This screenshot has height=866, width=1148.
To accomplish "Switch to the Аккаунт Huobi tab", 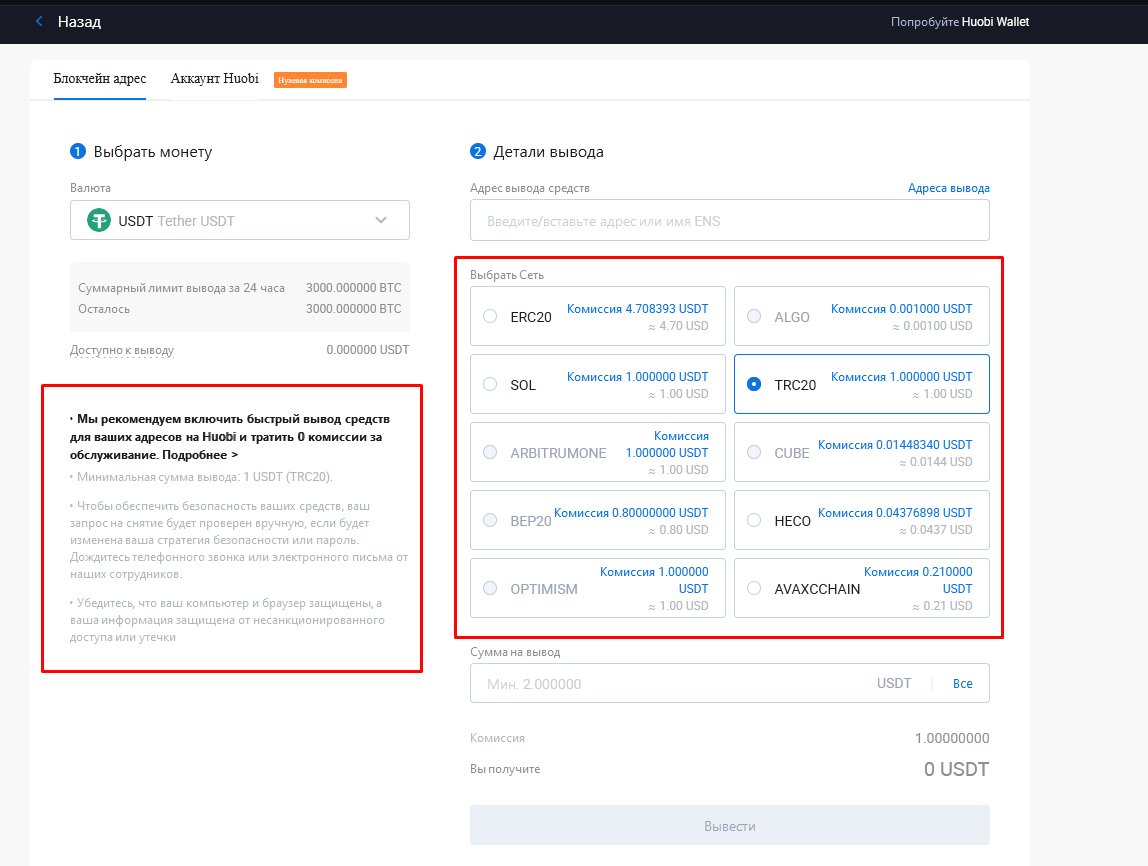I will coord(214,79).
